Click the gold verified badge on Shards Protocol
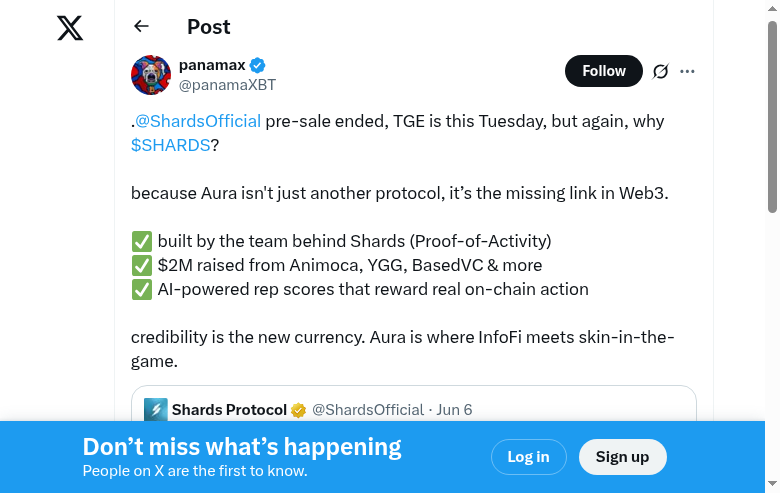 coord(298,410)
